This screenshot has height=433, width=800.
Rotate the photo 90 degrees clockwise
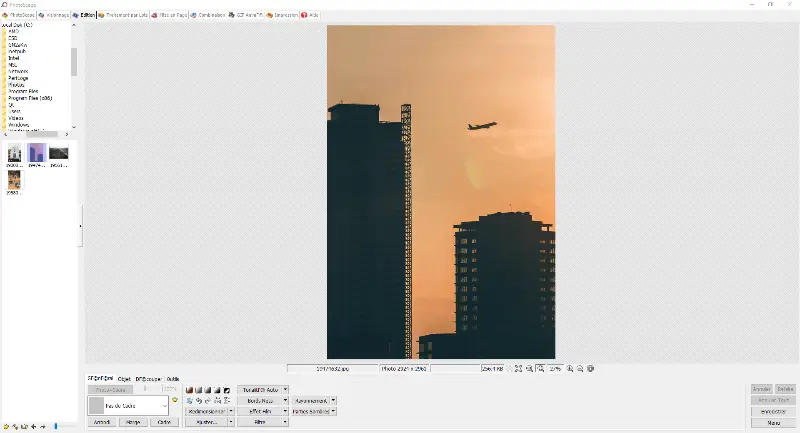tap(208, 401)
